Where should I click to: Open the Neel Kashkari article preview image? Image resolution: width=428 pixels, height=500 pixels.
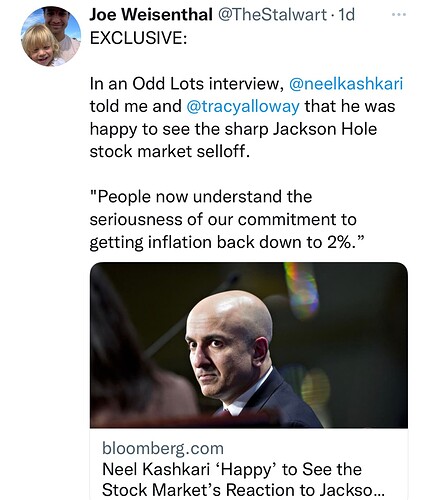pos(249,345)
